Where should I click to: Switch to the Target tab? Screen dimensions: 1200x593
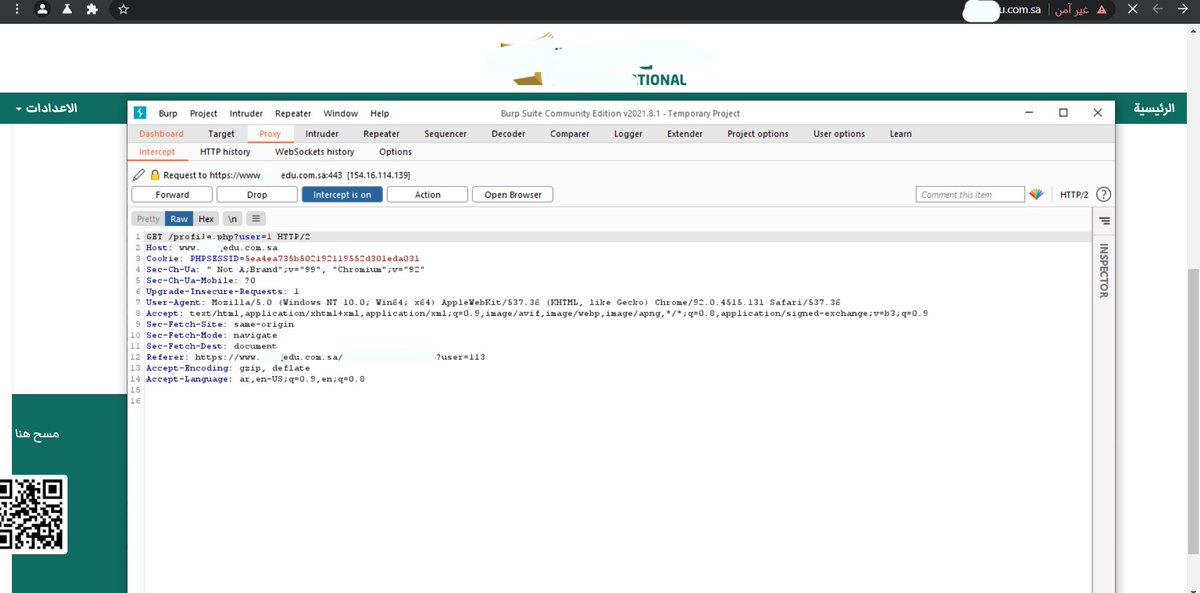221,134
